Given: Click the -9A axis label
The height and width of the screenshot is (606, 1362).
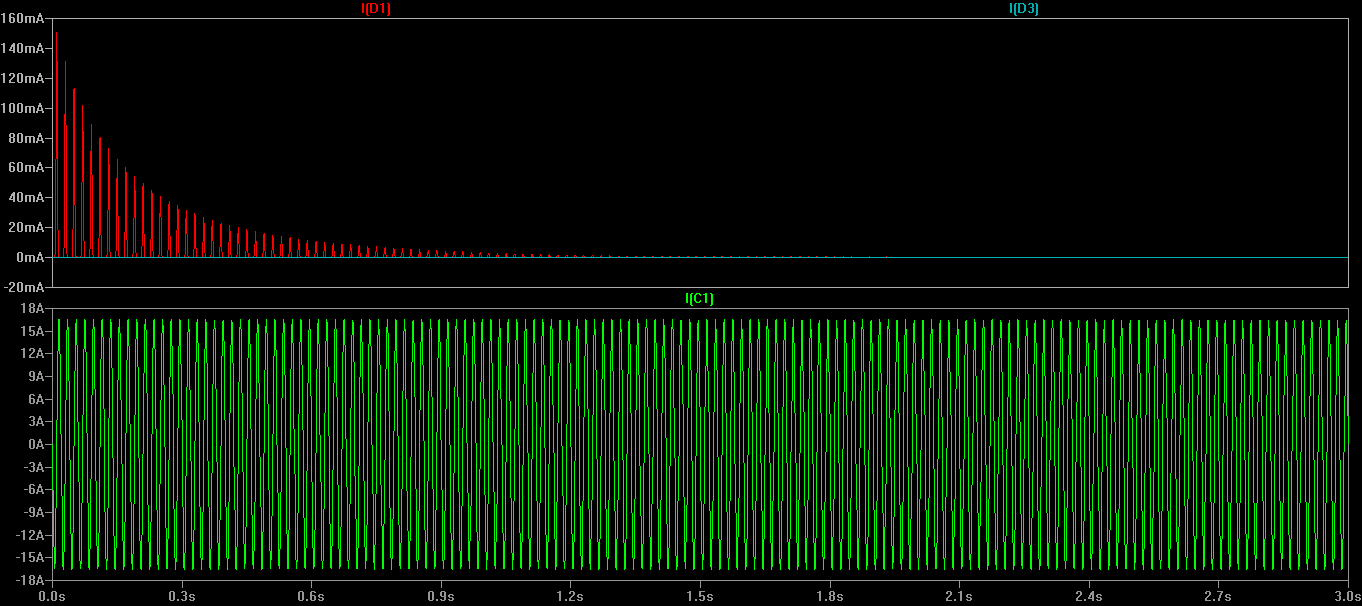Looking at the screenshot, I should (35, 512).
